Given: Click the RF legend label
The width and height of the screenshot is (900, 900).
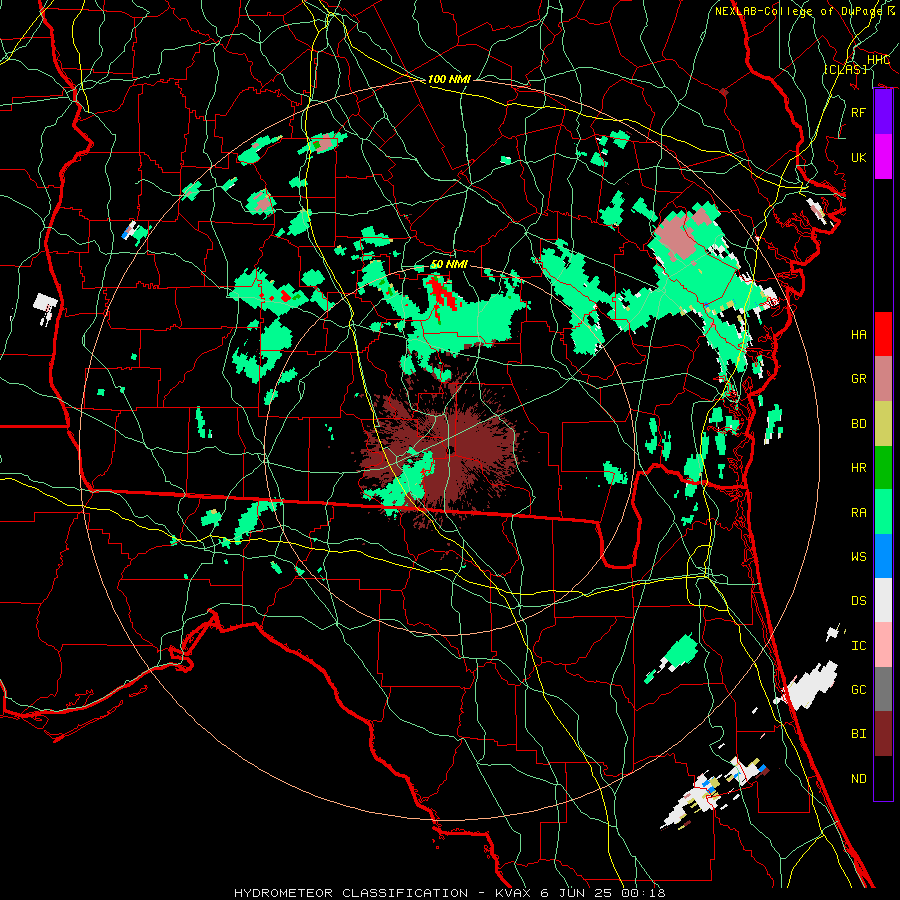Looking at the screenshot, I should (x=858, y=112).
